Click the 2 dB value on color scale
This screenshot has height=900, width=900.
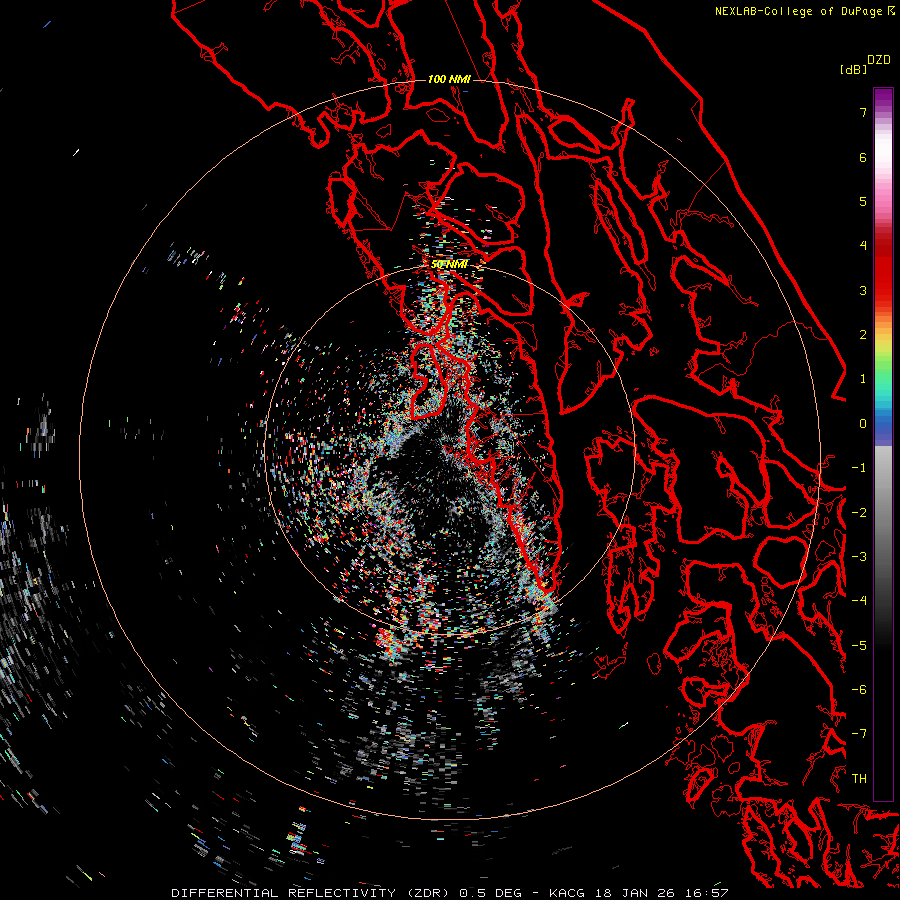[x=863, y=335]
